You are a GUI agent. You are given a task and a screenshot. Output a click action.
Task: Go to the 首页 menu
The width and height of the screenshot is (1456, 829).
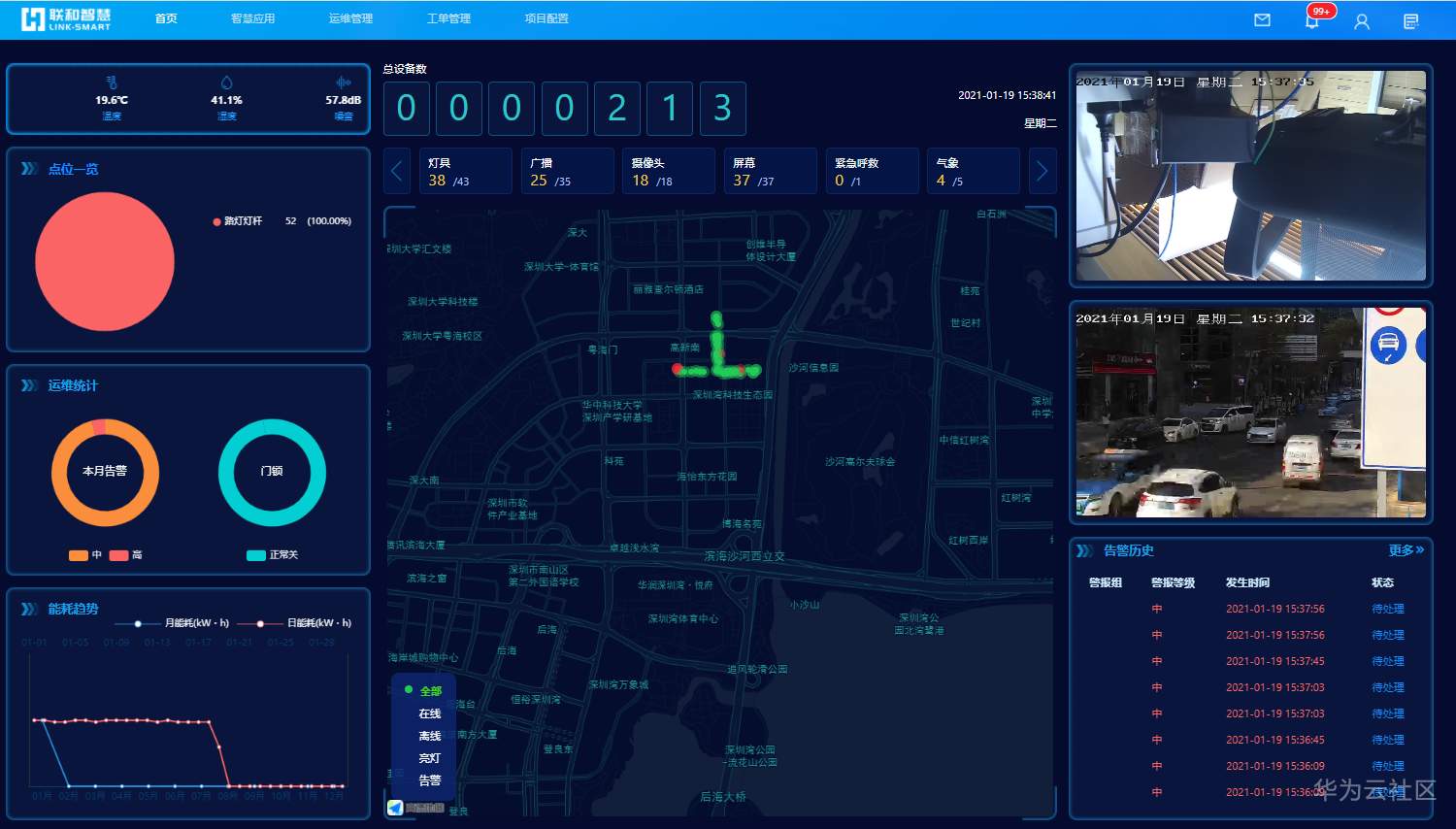point(166,18)
